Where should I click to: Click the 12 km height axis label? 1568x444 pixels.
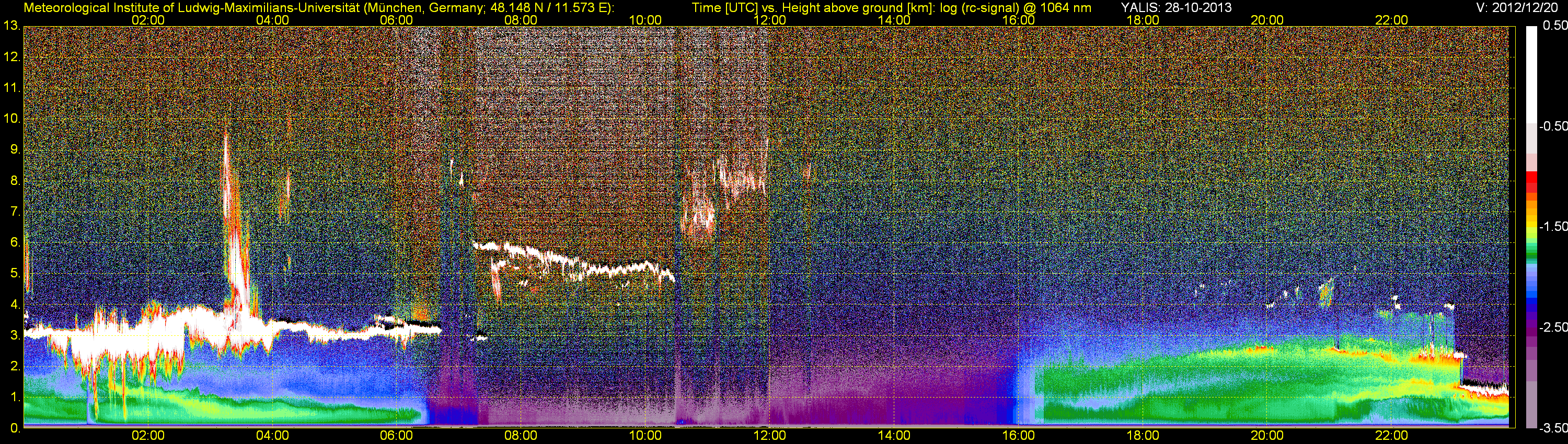point(11,57)
